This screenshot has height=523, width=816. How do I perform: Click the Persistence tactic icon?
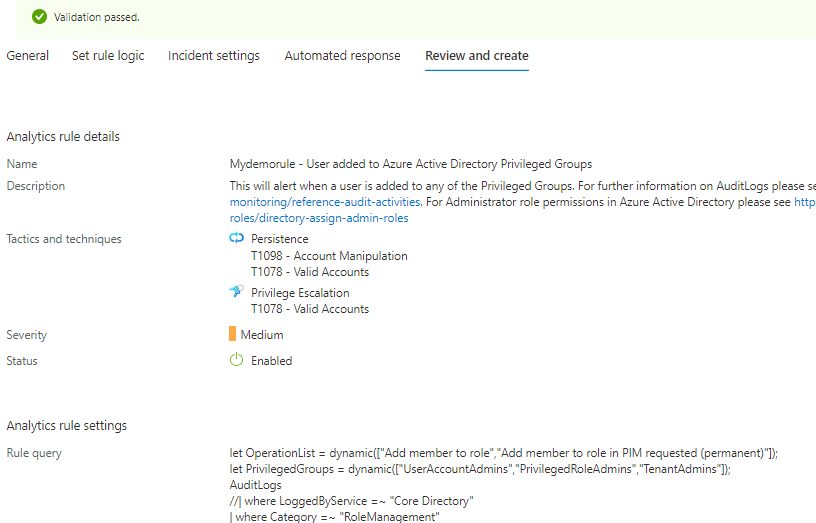236,239
